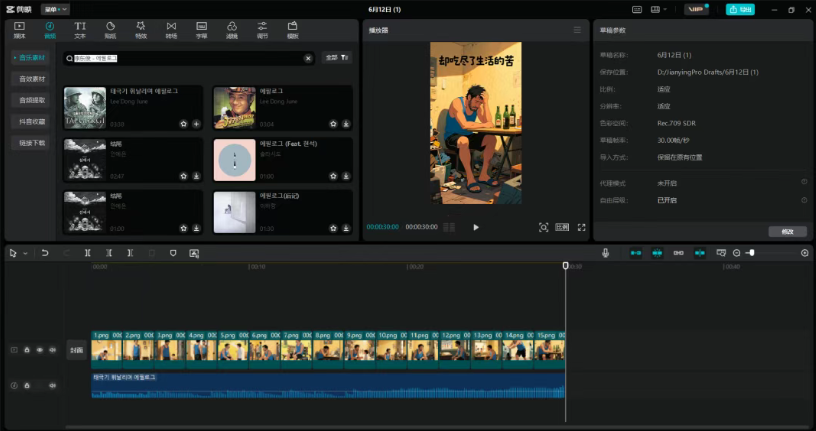Favorite the Feat. track with pink cover
Viewport: 816px width, 431px height.
click(x=333, y=176)
